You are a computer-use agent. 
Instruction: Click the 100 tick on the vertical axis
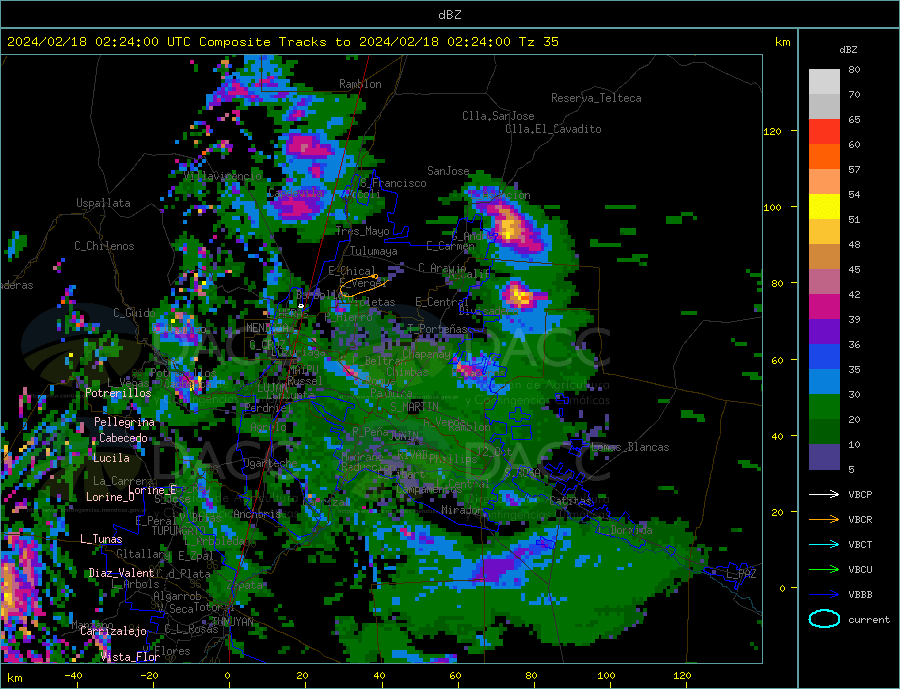point(773,207)
